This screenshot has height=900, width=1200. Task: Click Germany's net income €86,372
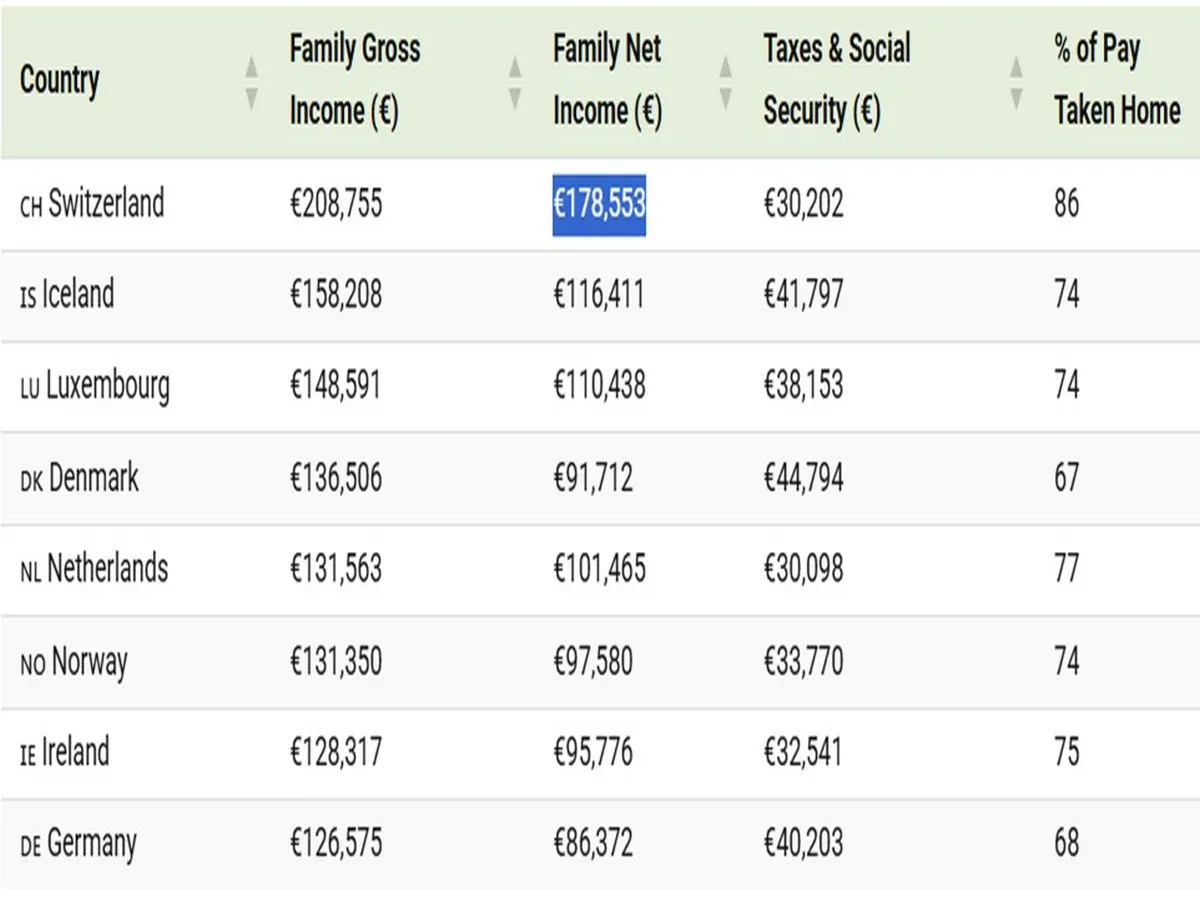click(593, 844)
